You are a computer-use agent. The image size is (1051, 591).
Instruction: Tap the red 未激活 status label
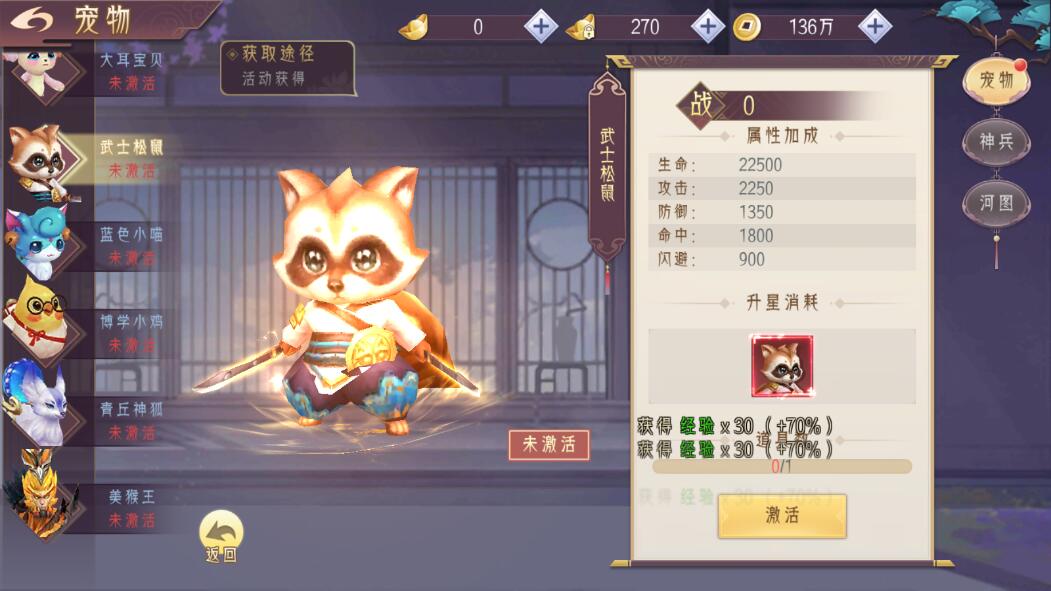pos(549,444)
